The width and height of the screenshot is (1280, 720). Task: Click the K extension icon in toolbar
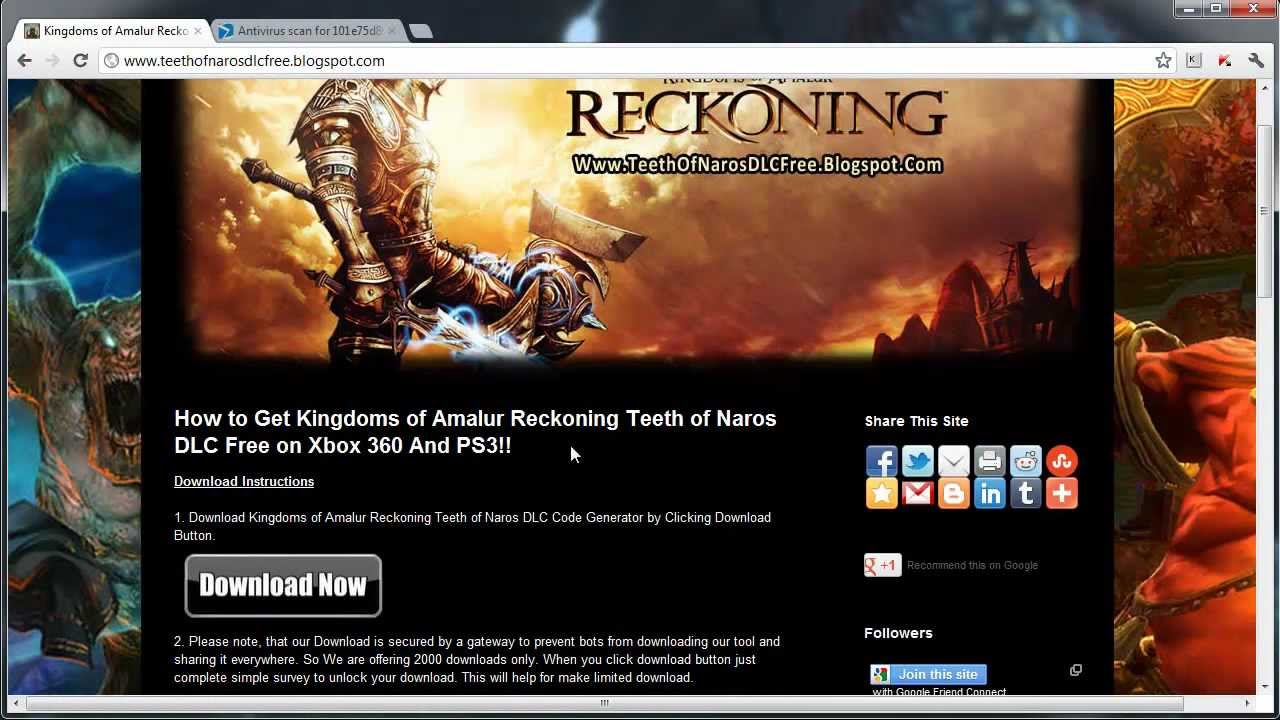(x=1194, y=61)
